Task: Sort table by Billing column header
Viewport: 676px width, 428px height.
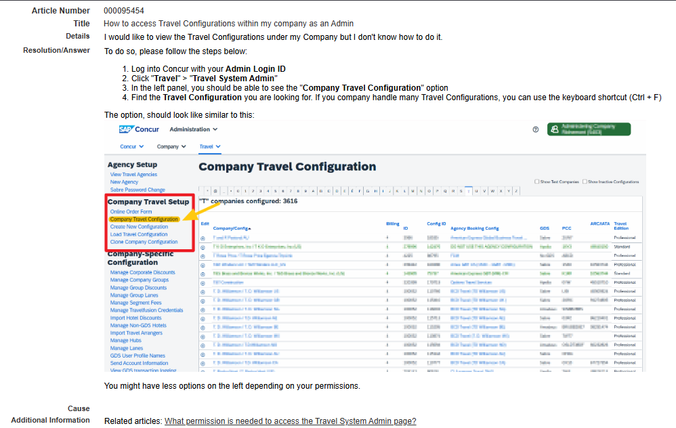Action: coord(392,224)
